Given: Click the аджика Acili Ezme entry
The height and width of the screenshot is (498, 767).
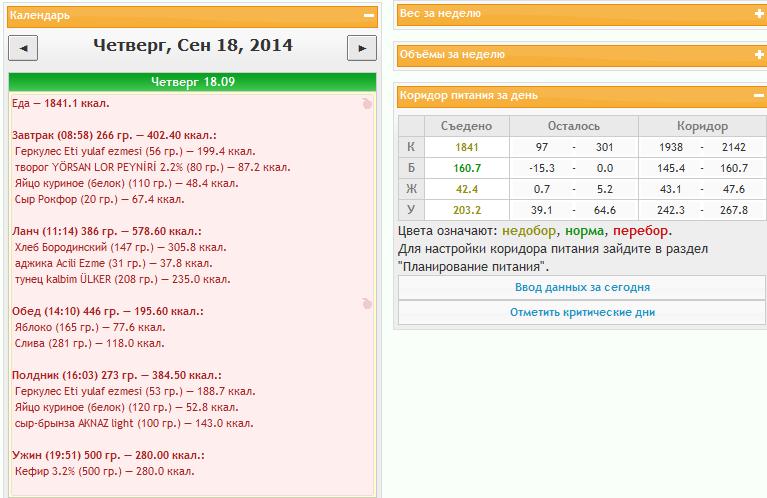Looking at the screenshot, I should [x=113, y=263].
